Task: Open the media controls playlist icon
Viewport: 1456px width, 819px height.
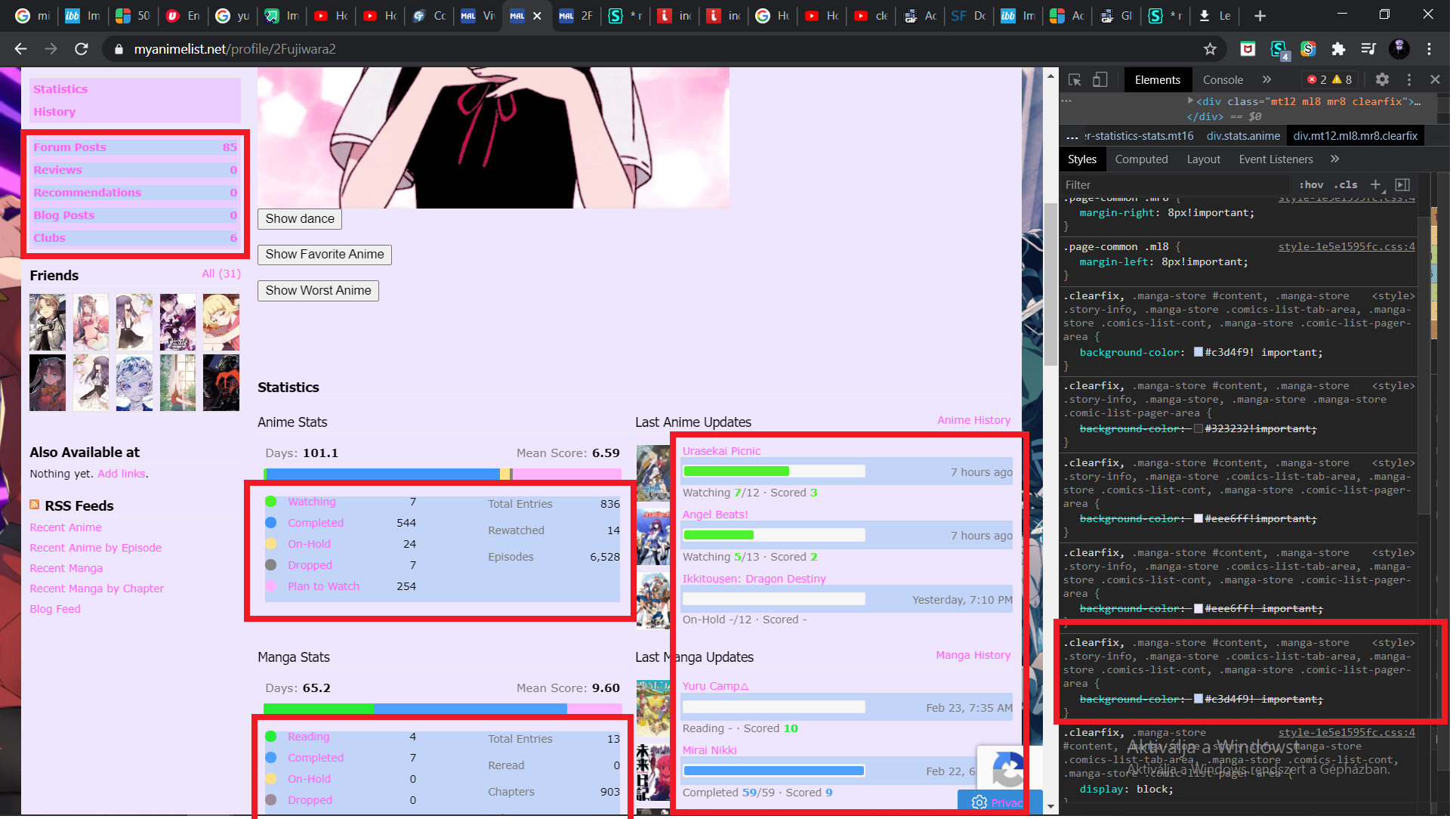Action: (1368, 49)
